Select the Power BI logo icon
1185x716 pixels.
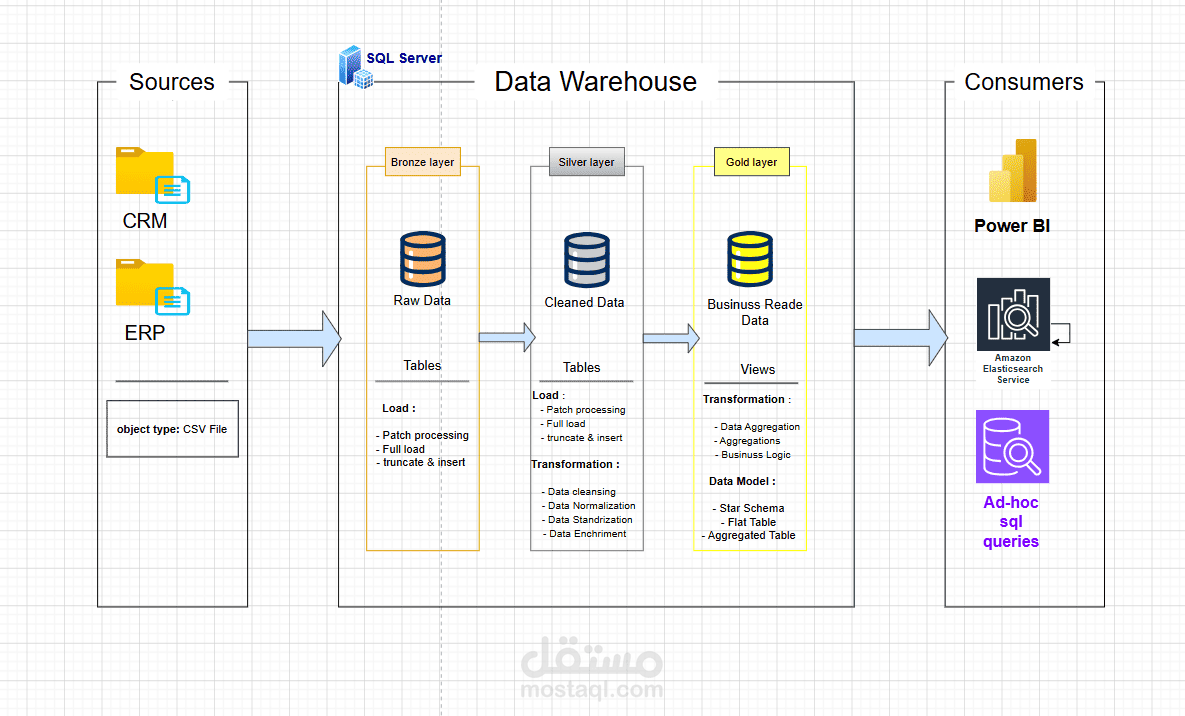(x=1013, y=170)
